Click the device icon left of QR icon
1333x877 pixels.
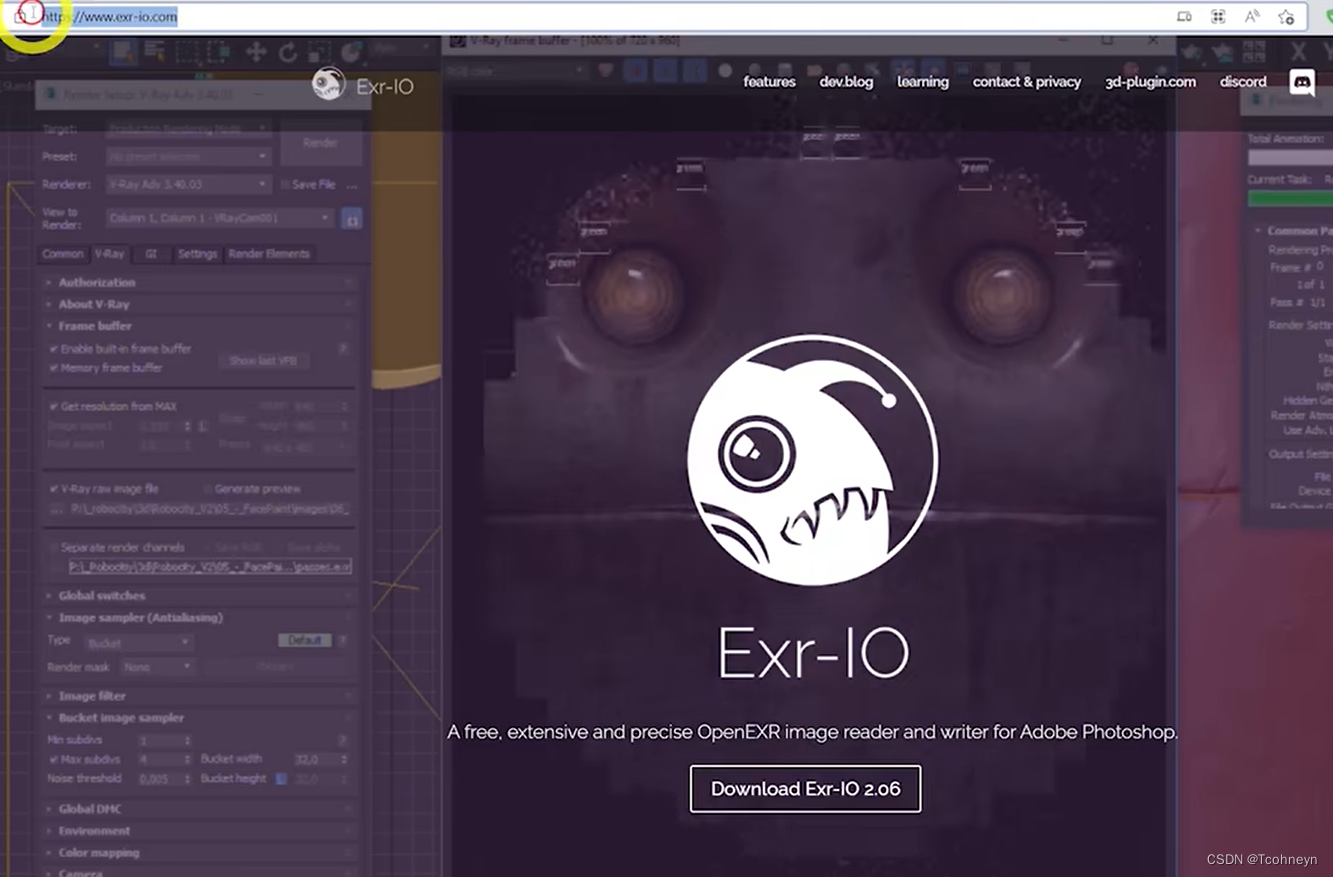[x=1184, y=17]
